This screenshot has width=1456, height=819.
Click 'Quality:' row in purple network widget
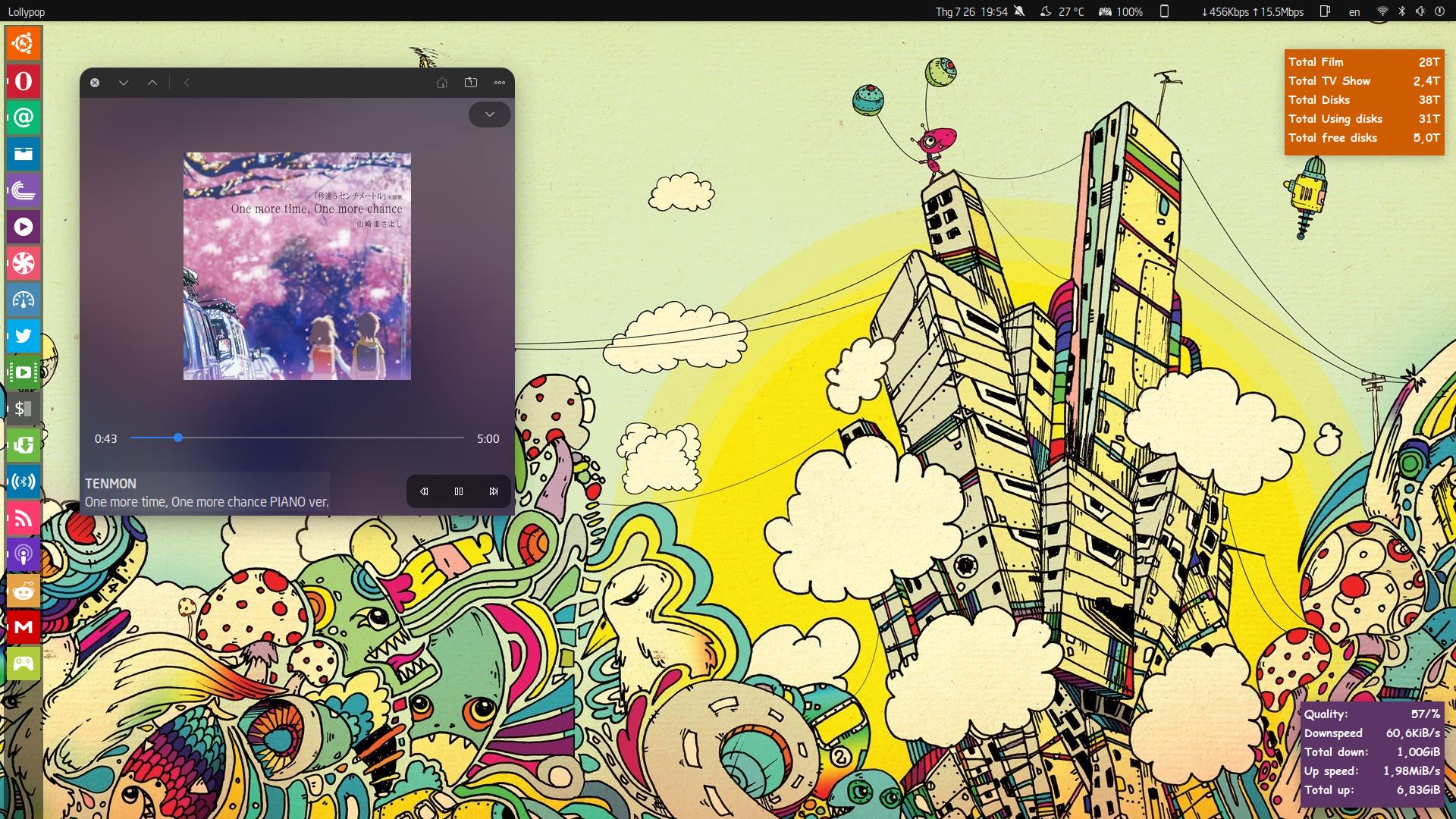1372,714
